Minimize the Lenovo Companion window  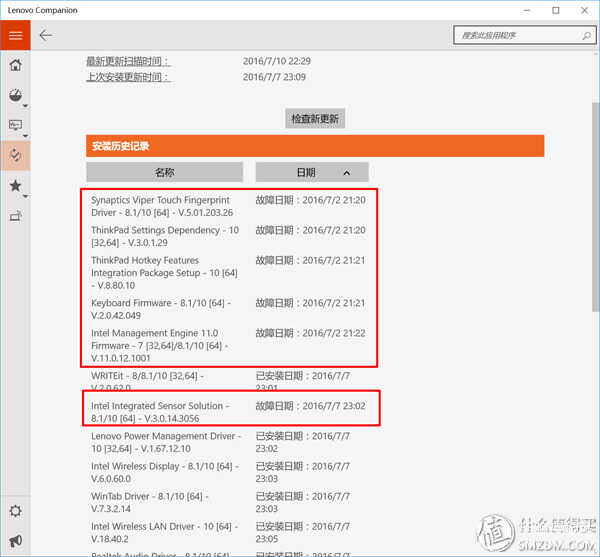click(527, 10)
